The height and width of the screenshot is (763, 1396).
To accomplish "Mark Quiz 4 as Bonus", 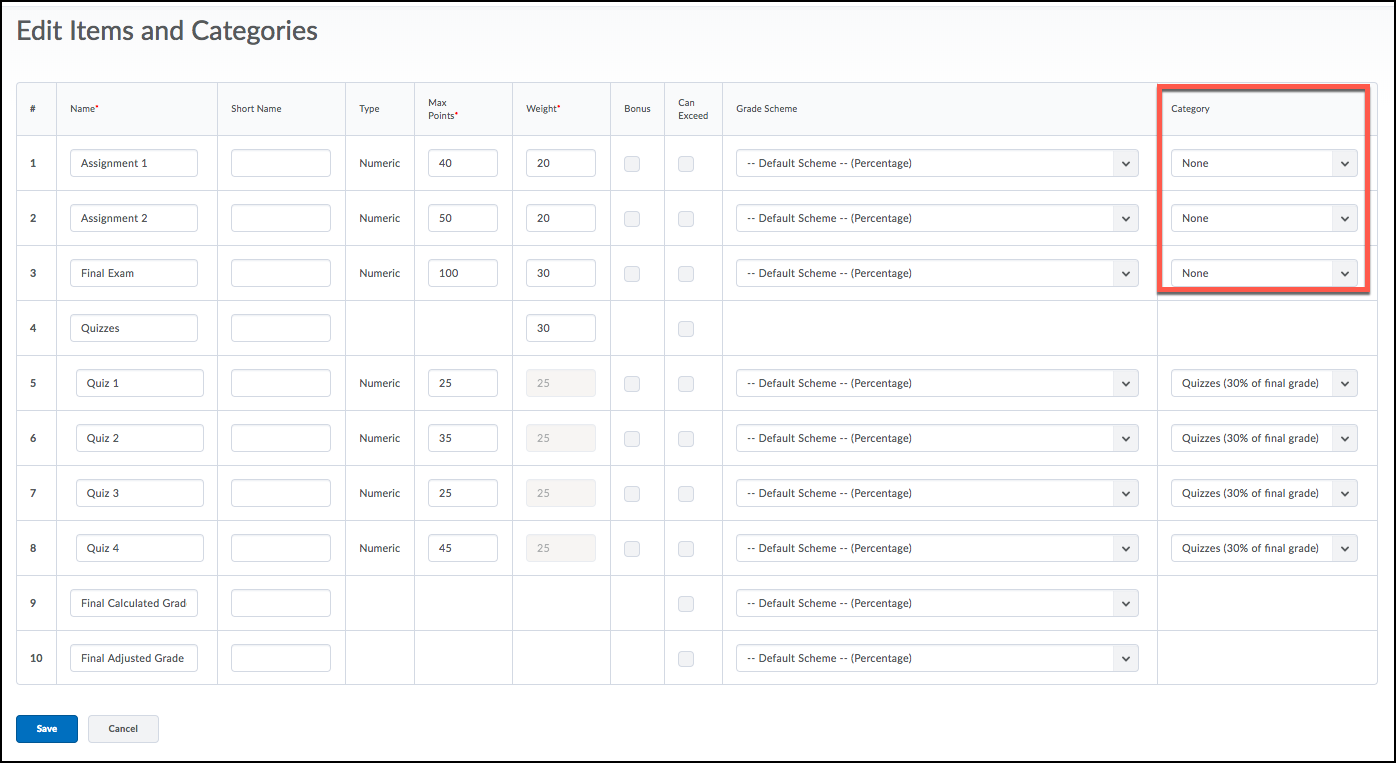I will (632, 549).
